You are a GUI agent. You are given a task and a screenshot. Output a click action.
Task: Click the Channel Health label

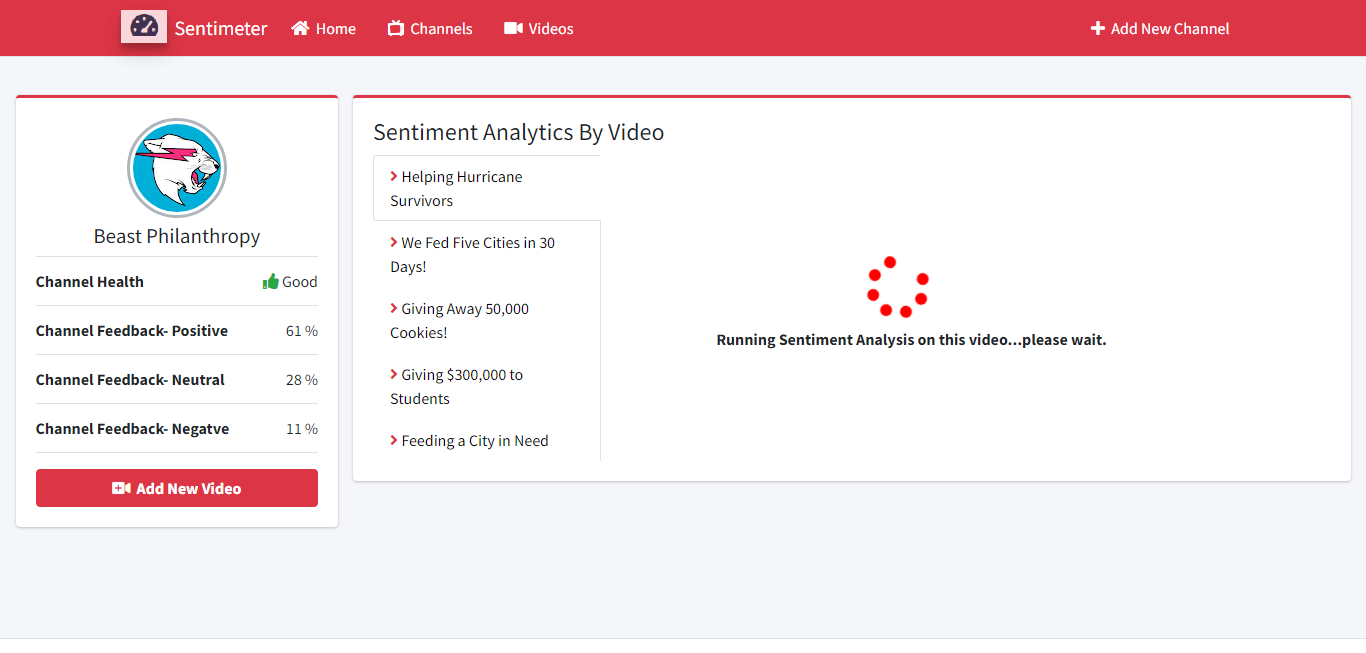click(x=90, y=282)
